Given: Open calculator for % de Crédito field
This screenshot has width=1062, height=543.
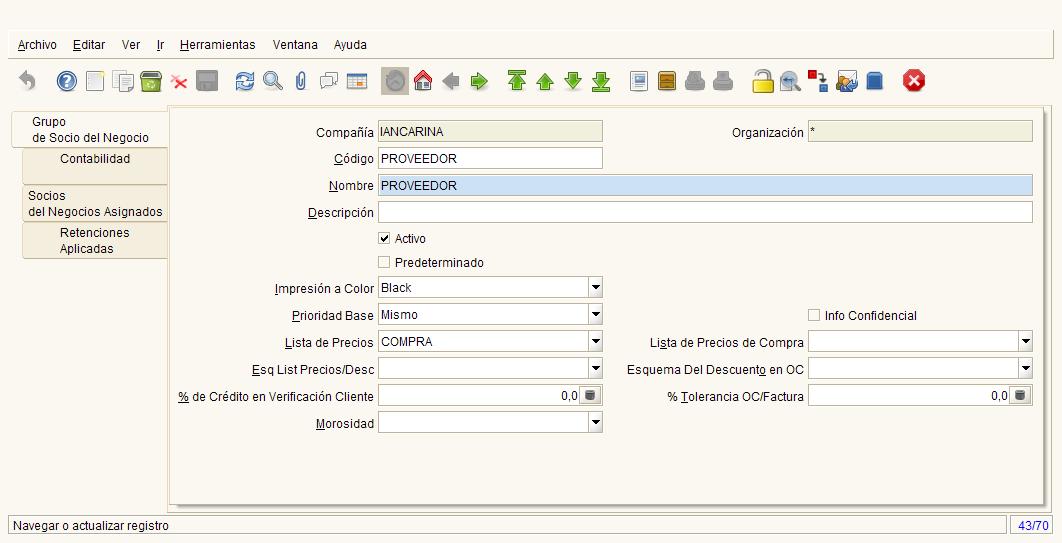Looking at the screenshot, I should [x=590, y=395].
